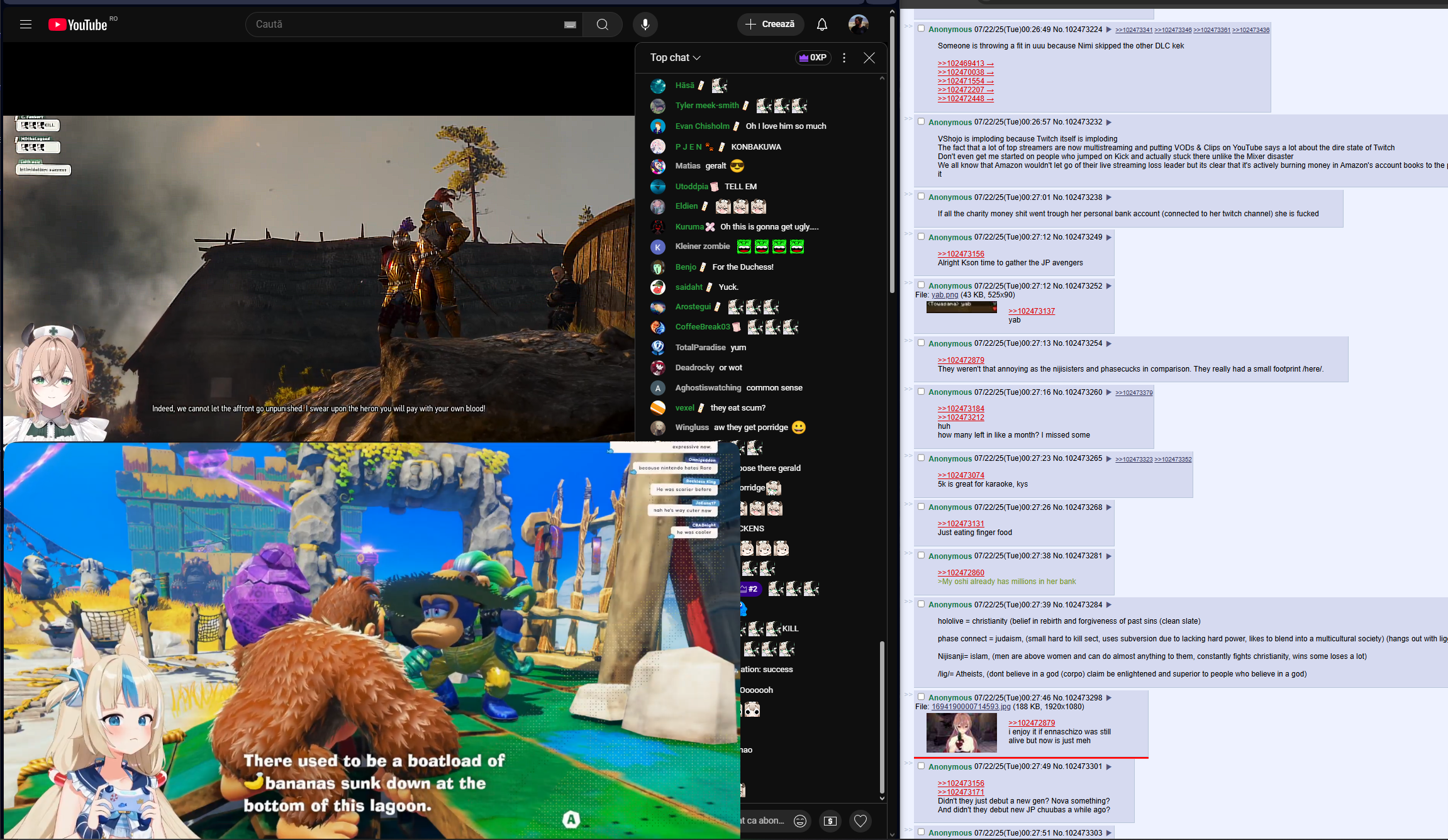Open post menu arrow for No.102473232
This screenshot has width=1448, height=840.
coord(1109,123)
